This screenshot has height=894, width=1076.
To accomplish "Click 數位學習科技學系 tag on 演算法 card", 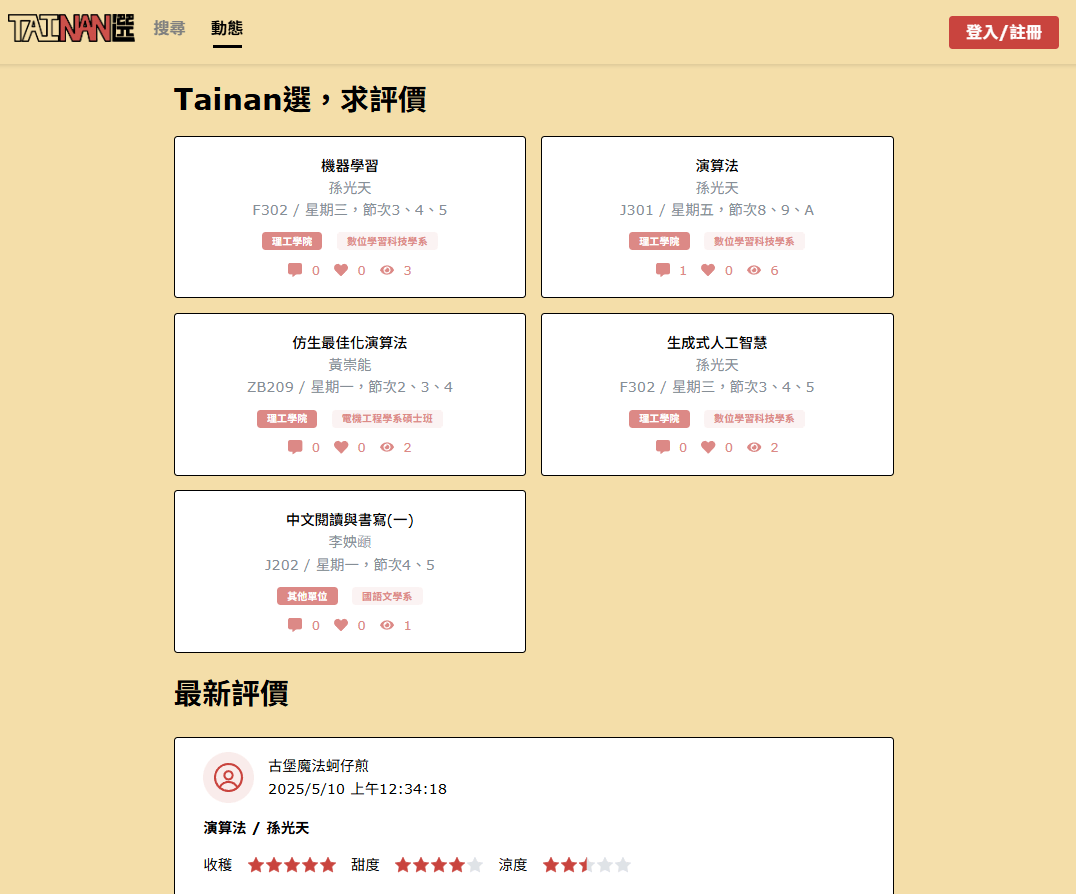I will pos(754,242).
